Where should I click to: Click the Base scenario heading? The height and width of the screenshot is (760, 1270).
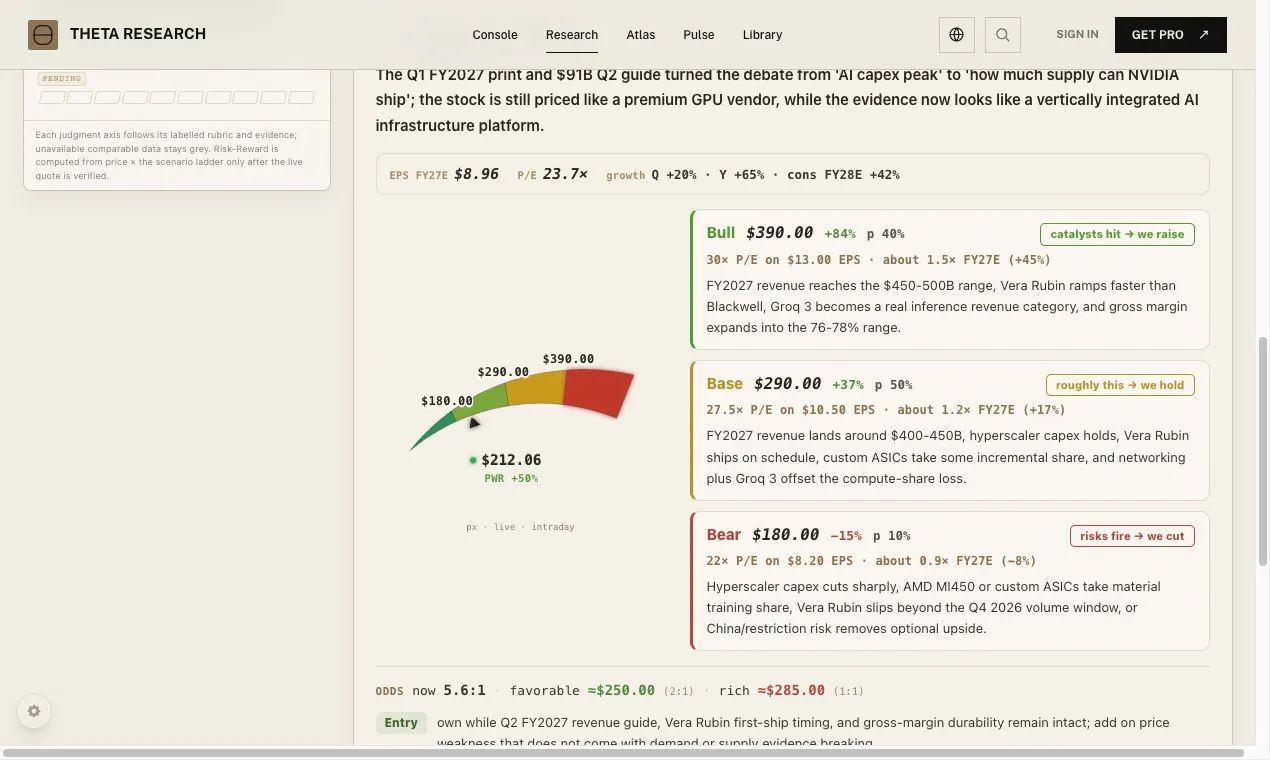point(725,384)
